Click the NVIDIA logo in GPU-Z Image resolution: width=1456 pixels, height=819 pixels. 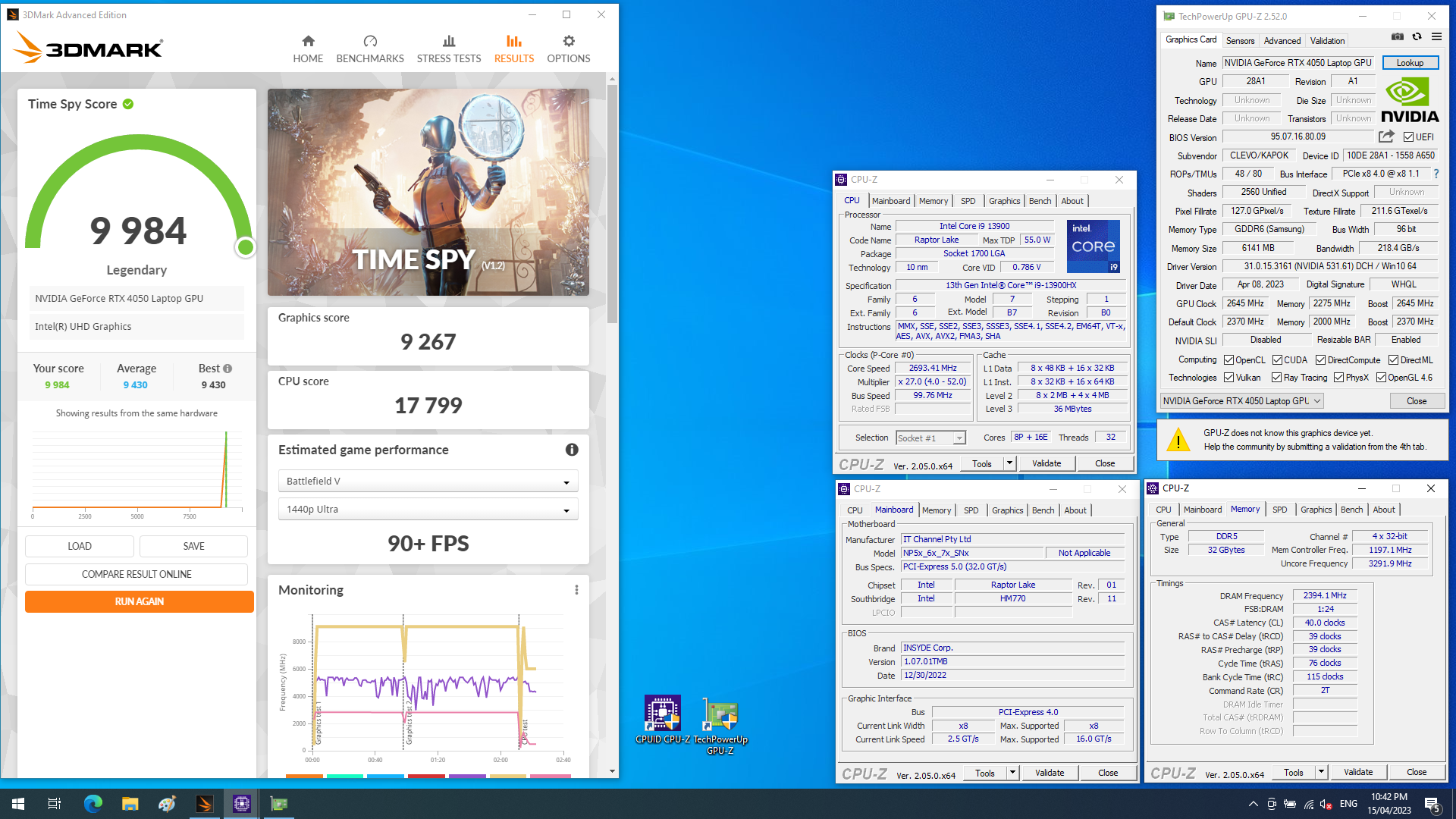pyautogui.click(x=1410, y=100)
